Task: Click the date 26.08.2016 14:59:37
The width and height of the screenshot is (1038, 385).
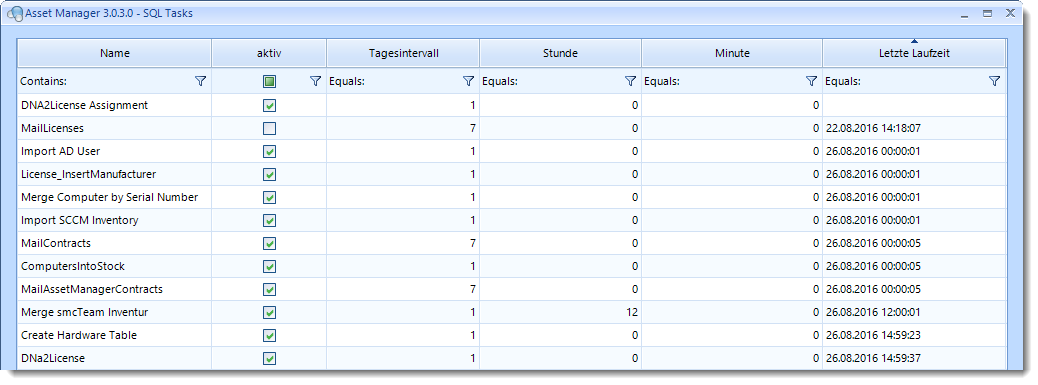Action: [874, 359]
